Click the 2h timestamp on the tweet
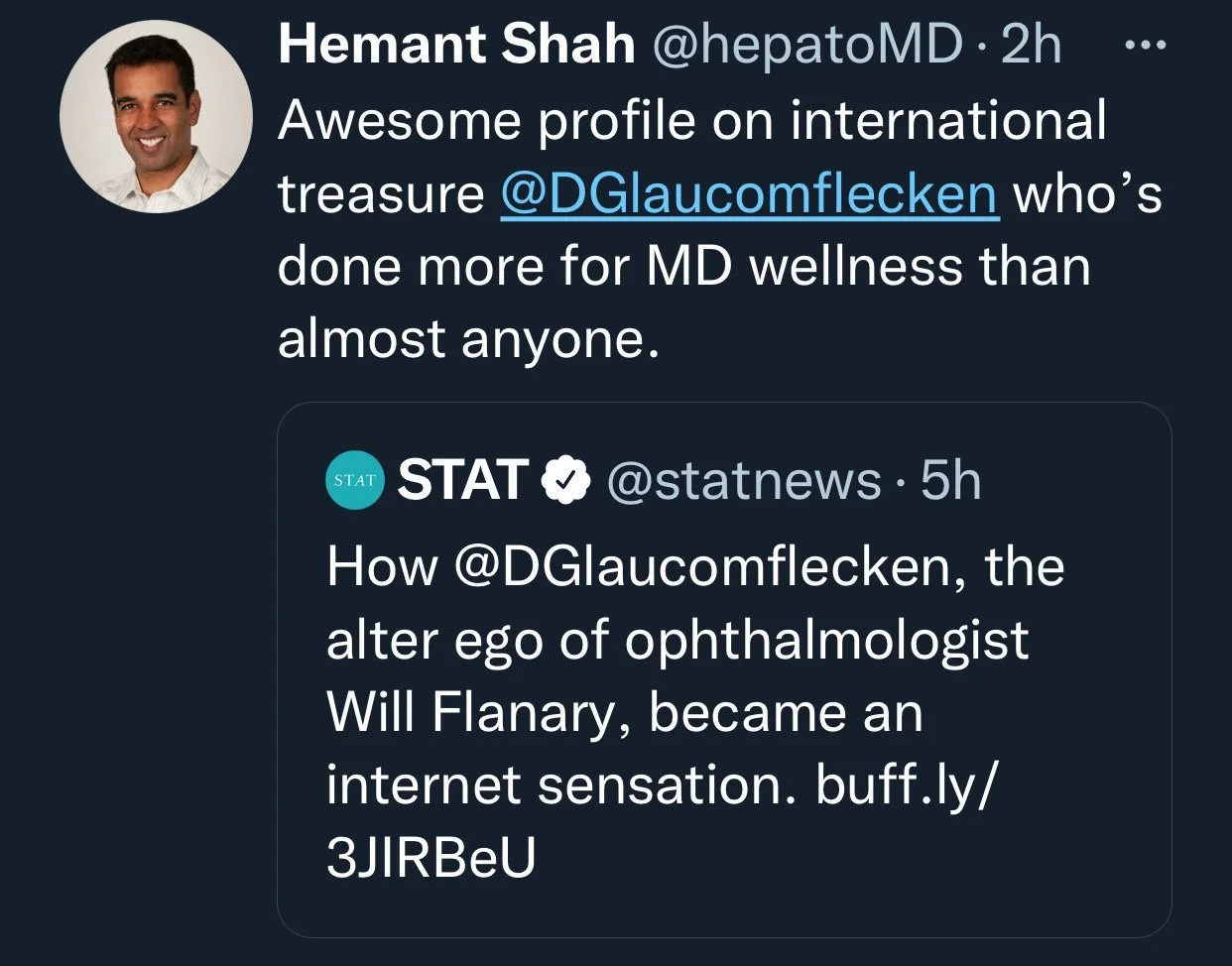This screenshot has width=1232, height=966. point(1031,45)
